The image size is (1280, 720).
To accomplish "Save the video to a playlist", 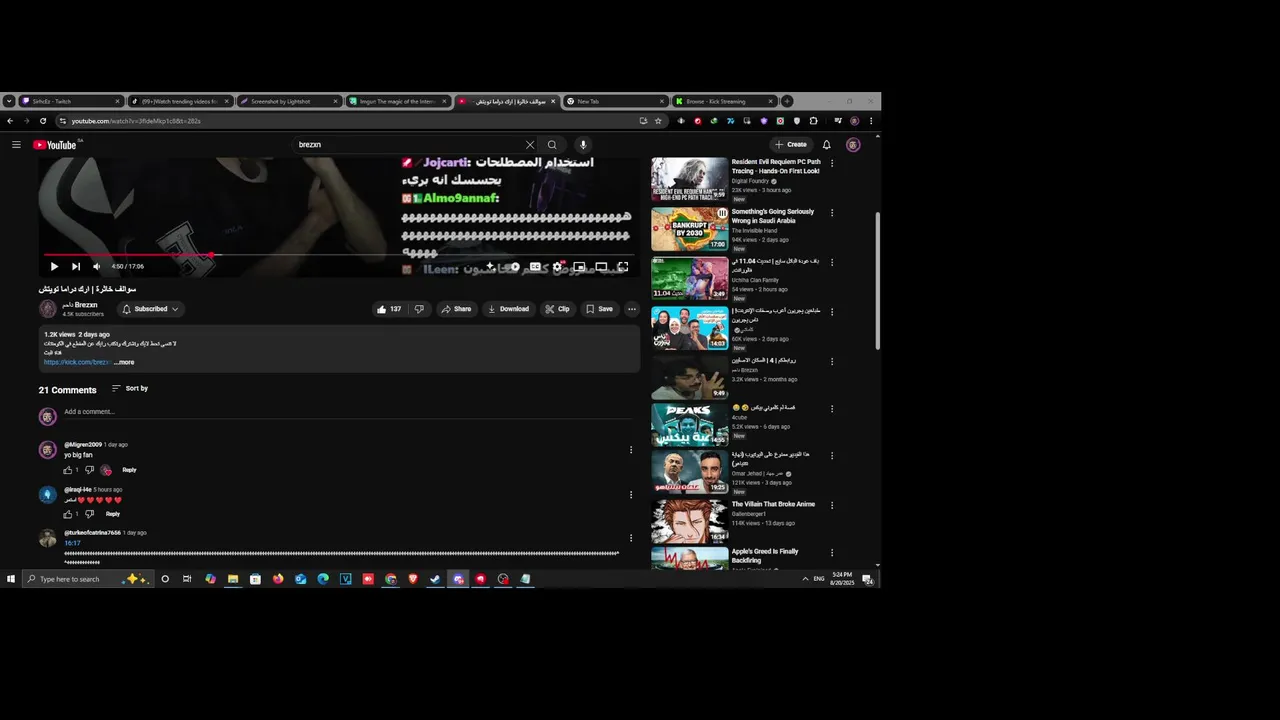I will [x=599, y=309].
